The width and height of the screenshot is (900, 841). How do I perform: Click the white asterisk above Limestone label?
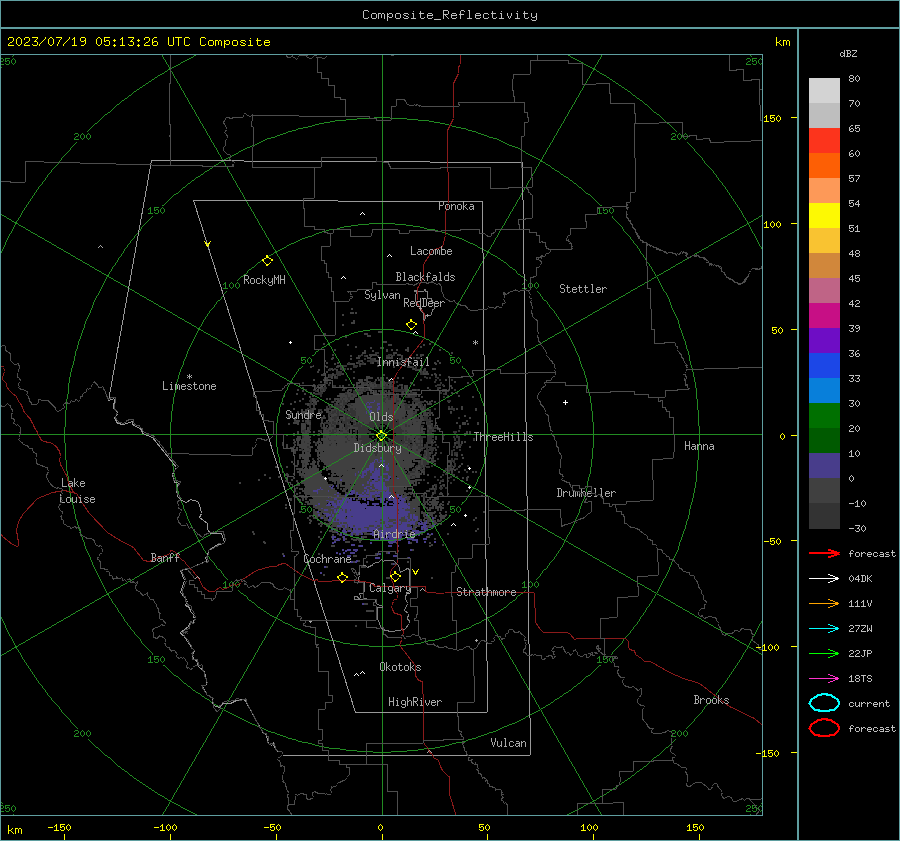coord(189,377)
